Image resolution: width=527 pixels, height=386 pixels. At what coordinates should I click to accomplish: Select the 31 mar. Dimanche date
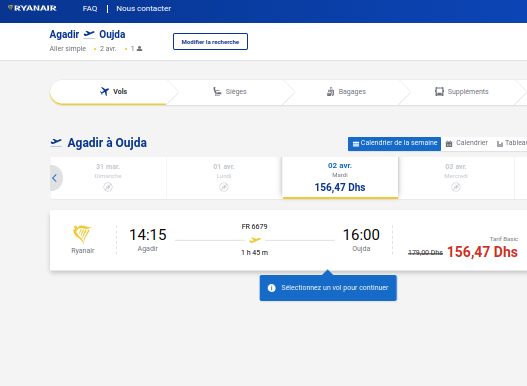[x=108, y=178]
